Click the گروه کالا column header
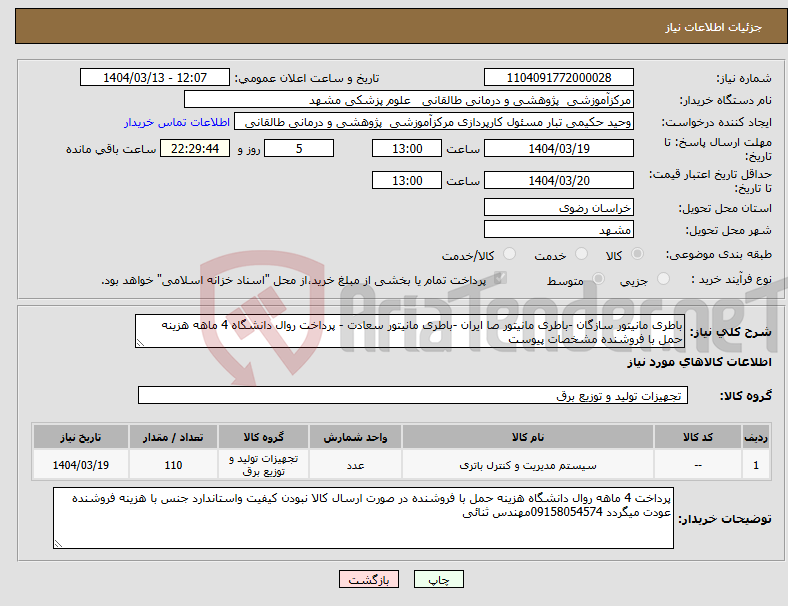This screenshot has height=606, width=788. tap(263, 437)
